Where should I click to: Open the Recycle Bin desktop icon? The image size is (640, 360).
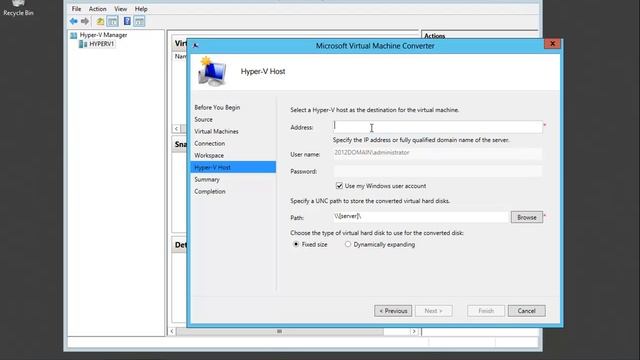[18, 8]
